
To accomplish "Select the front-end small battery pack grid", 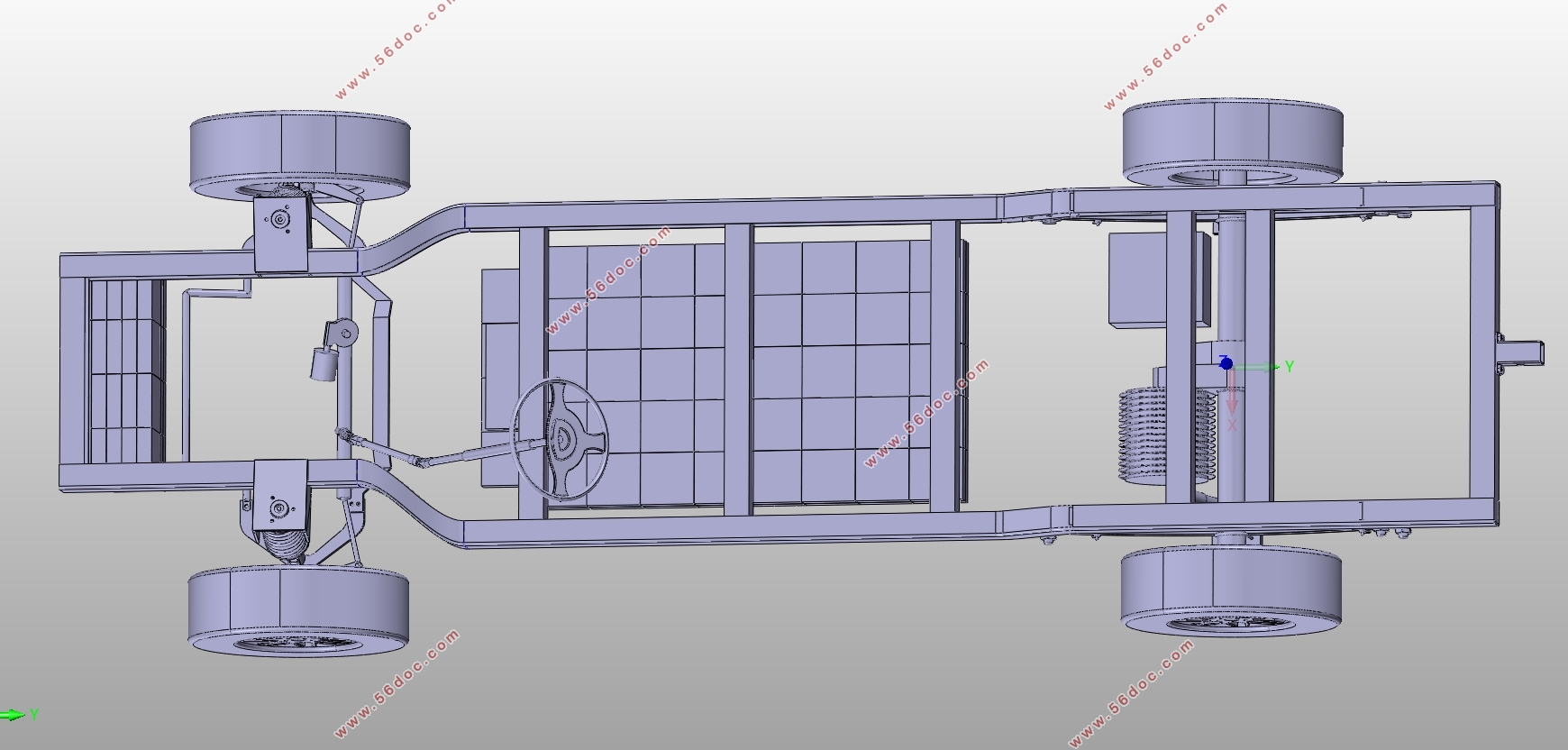I will (126, 371).
